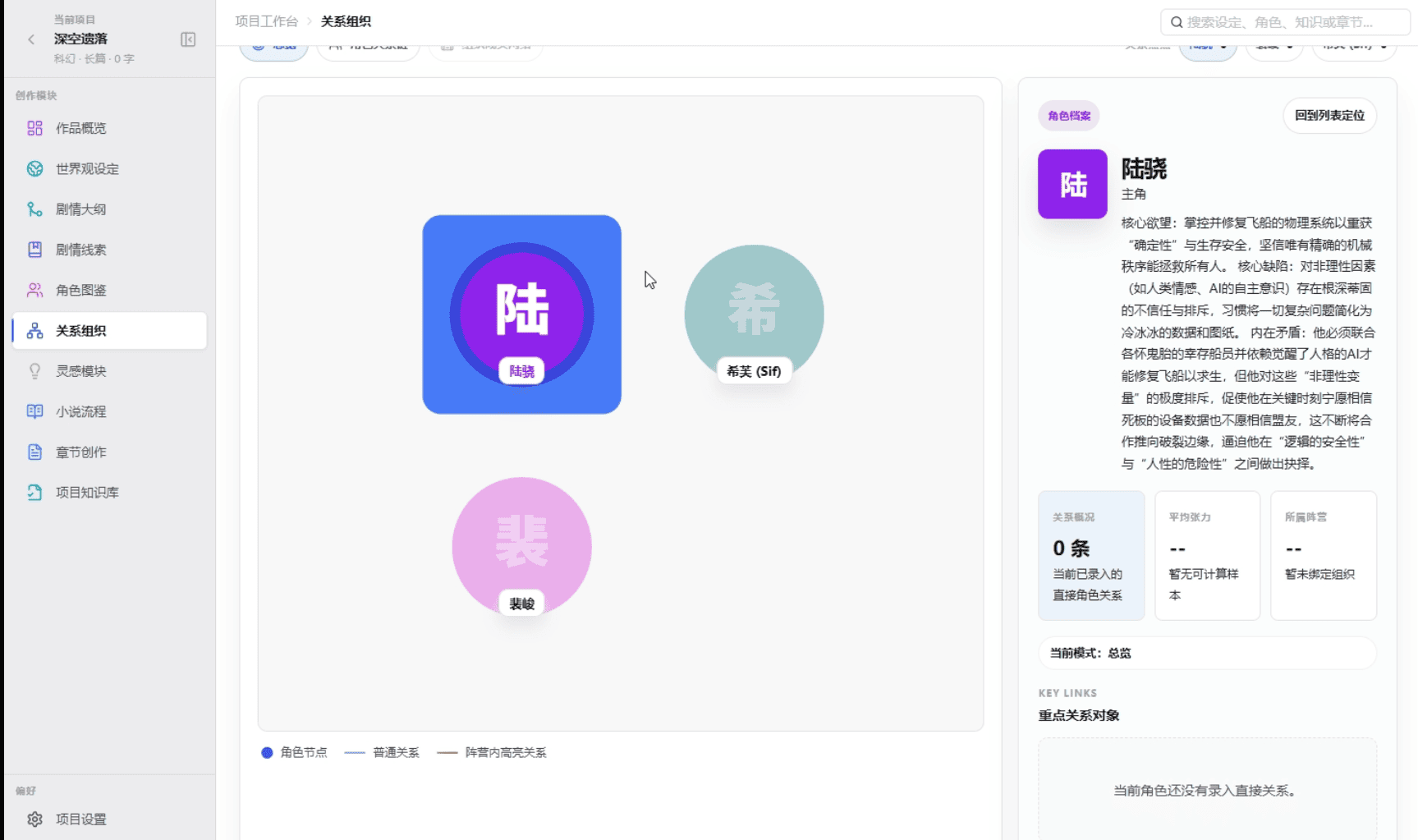Screen dimensions: 1418x840
Task: Click the 角色档案 badge
Action: [1068, 116]
